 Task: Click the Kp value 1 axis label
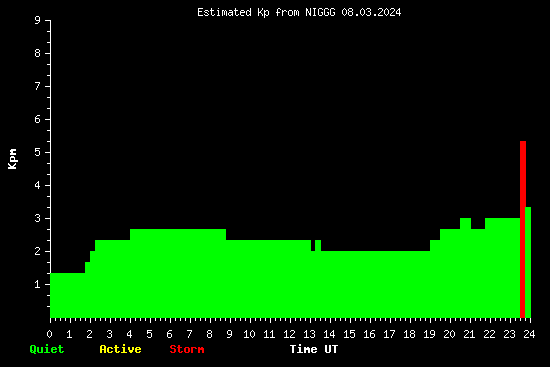(x=38, y=284)
